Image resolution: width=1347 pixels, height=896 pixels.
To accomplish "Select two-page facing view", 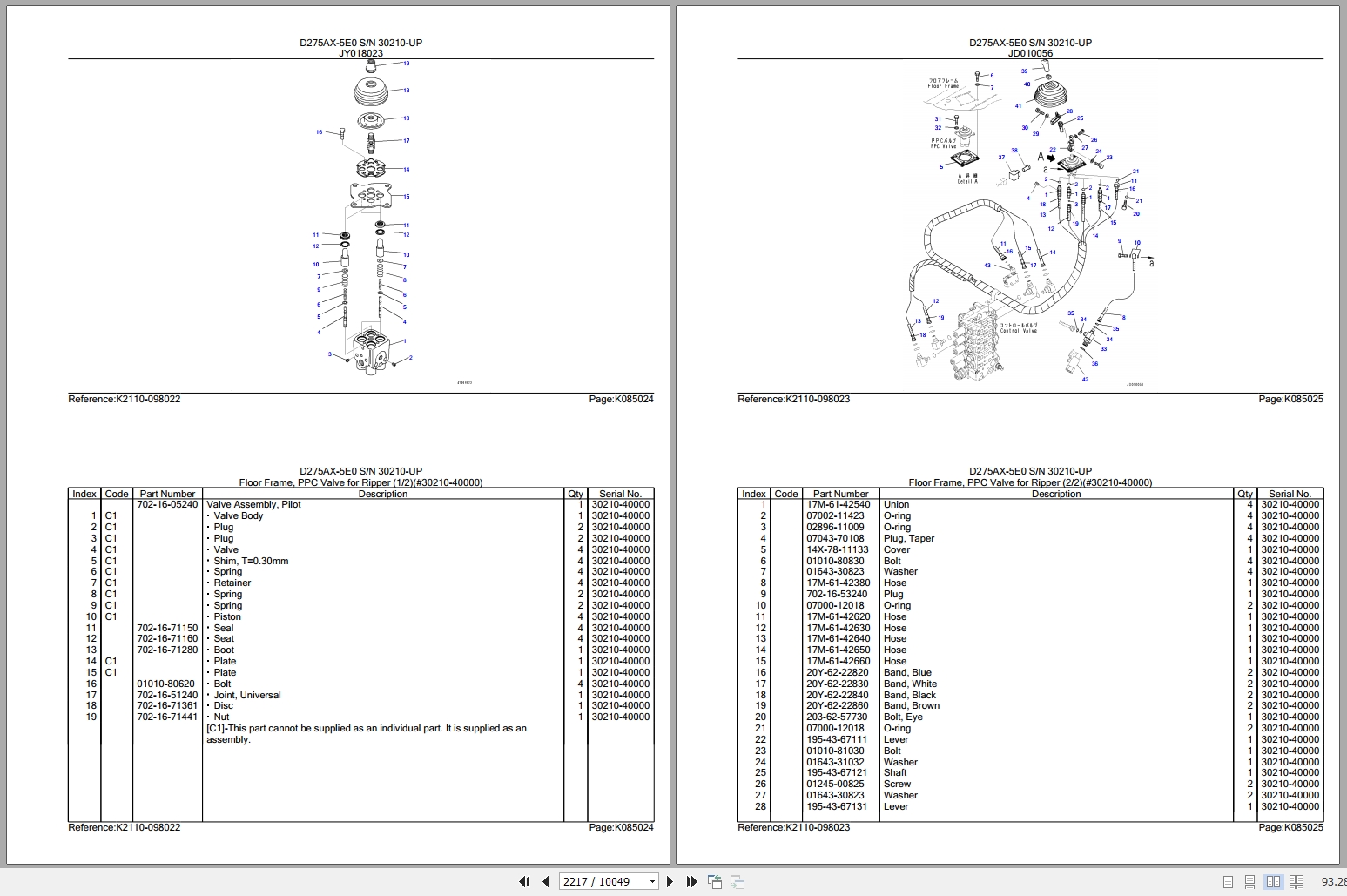I will pos(1274,882).
